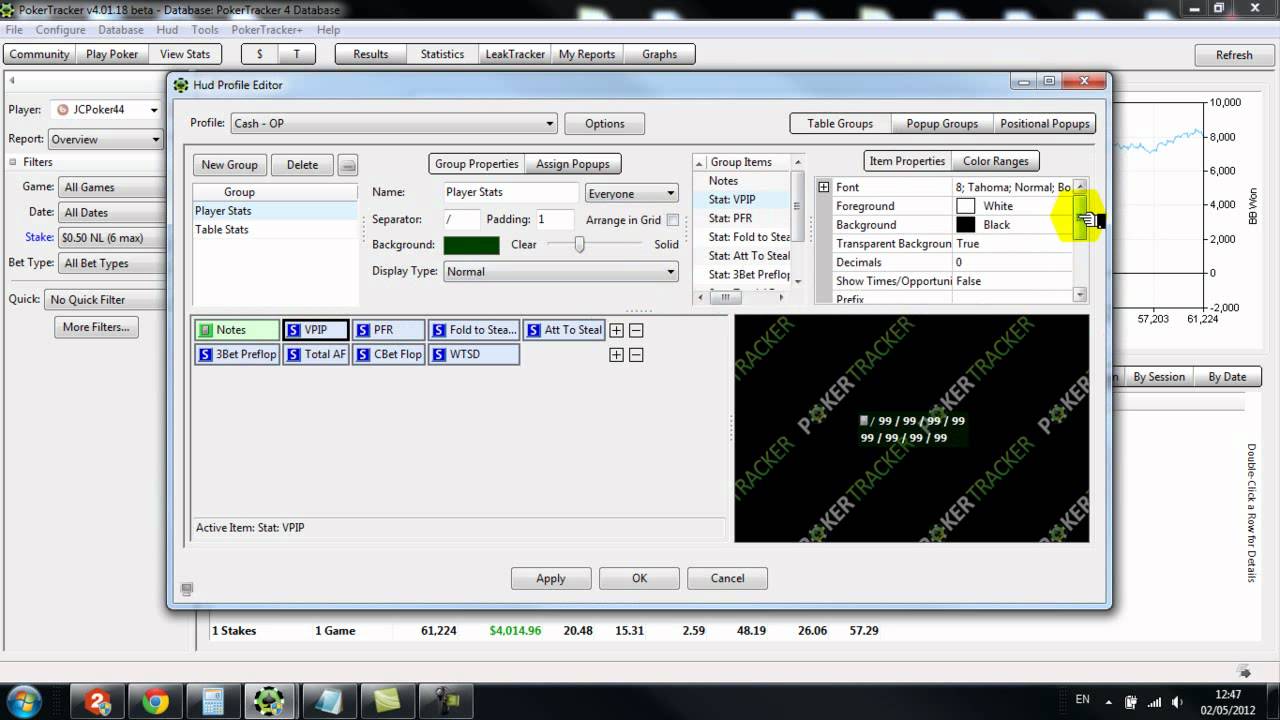Screen dimensions: 1280x720
Task: Select the VPIP stat tile
Action: pyautogui.click(x=316, y=330)
